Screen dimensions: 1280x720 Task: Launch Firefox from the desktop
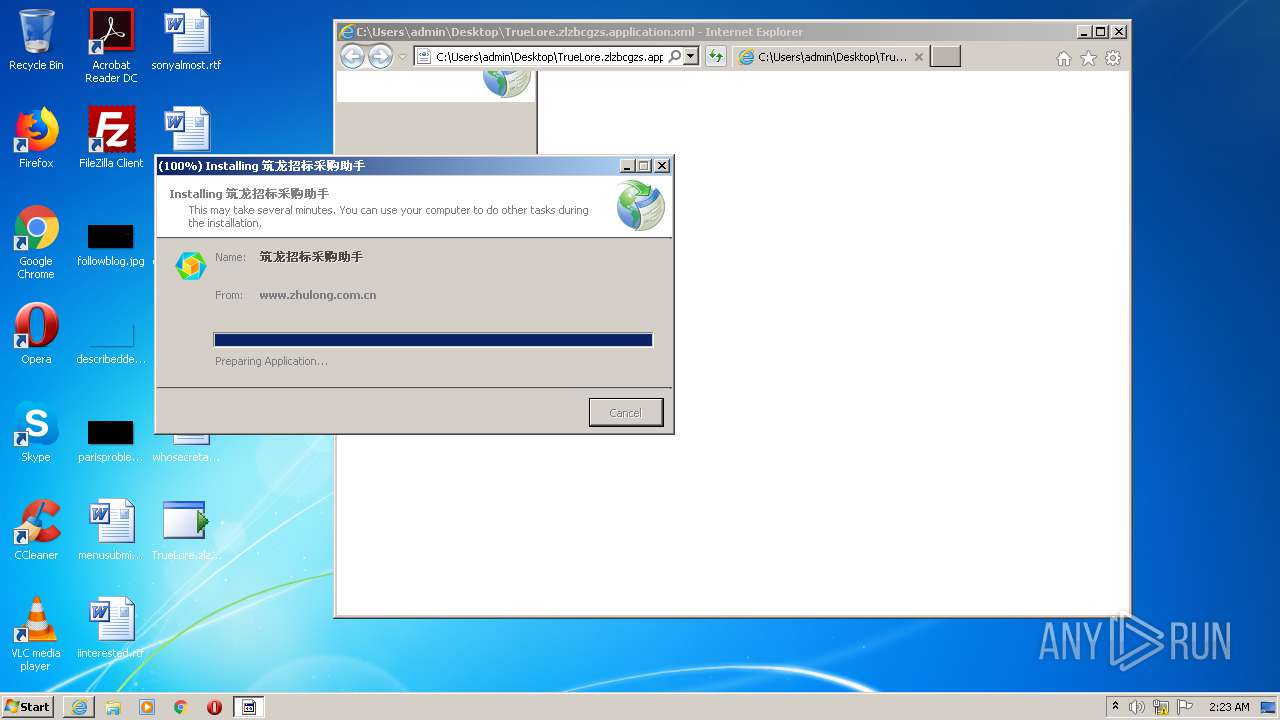click(36, 138)
